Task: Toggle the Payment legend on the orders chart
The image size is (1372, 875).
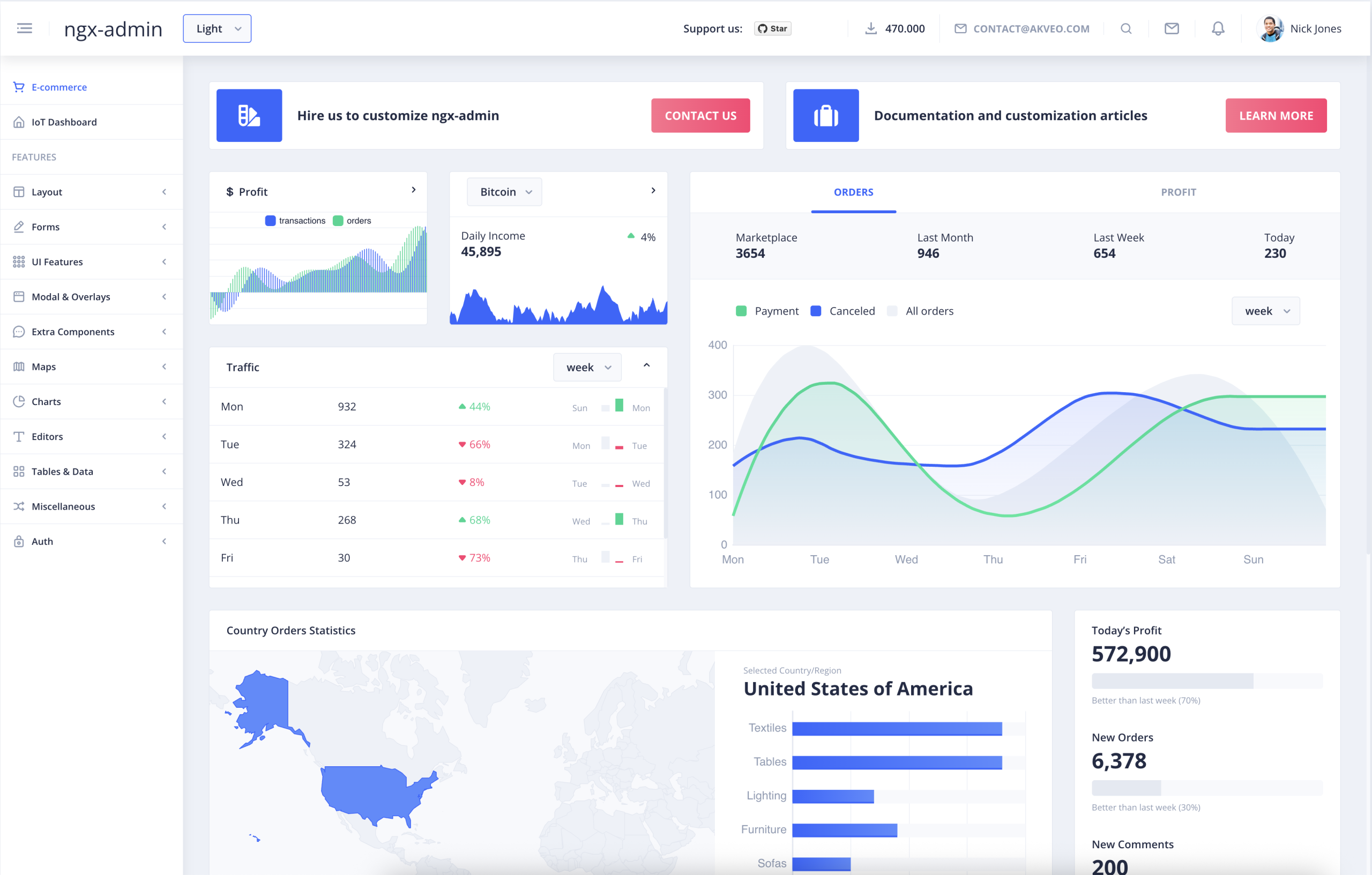Action: (767, 311)
